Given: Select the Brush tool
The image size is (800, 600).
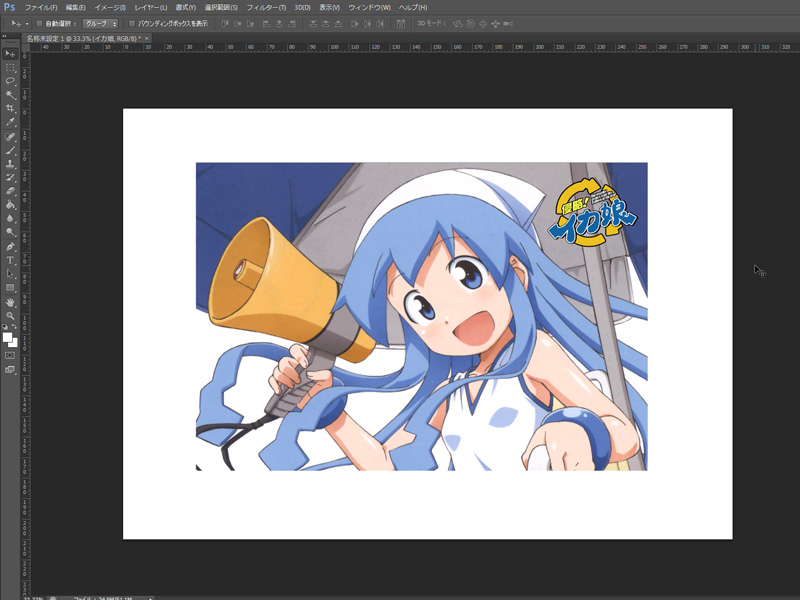Looking at the screenshot, I should (10, 151).
